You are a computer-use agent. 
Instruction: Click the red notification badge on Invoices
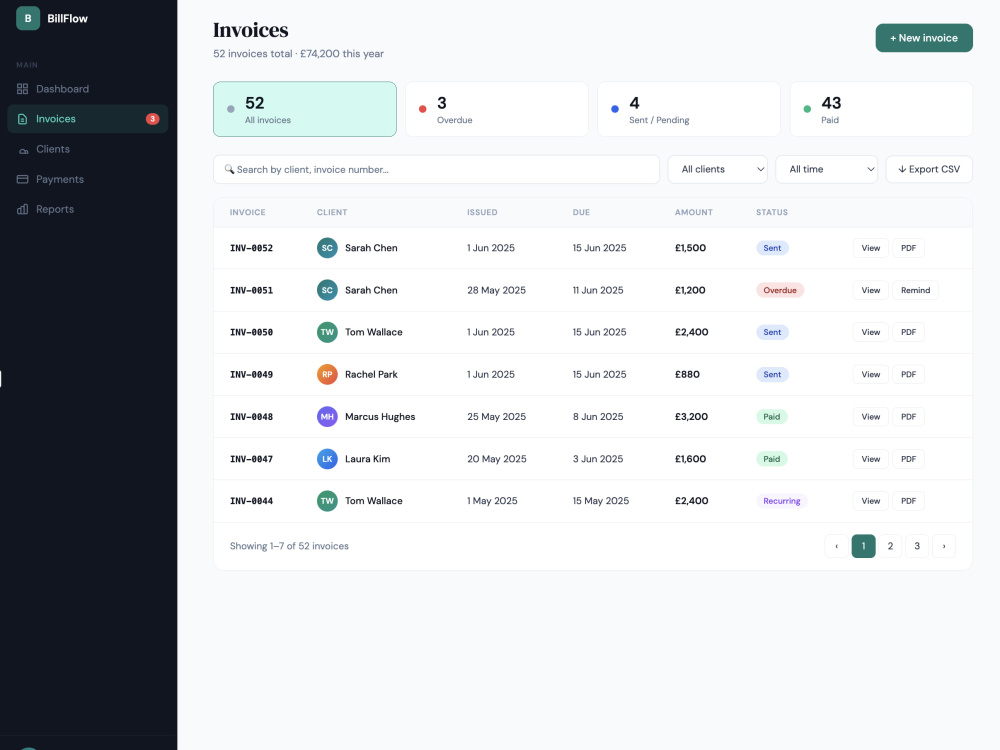coord(152,119)
